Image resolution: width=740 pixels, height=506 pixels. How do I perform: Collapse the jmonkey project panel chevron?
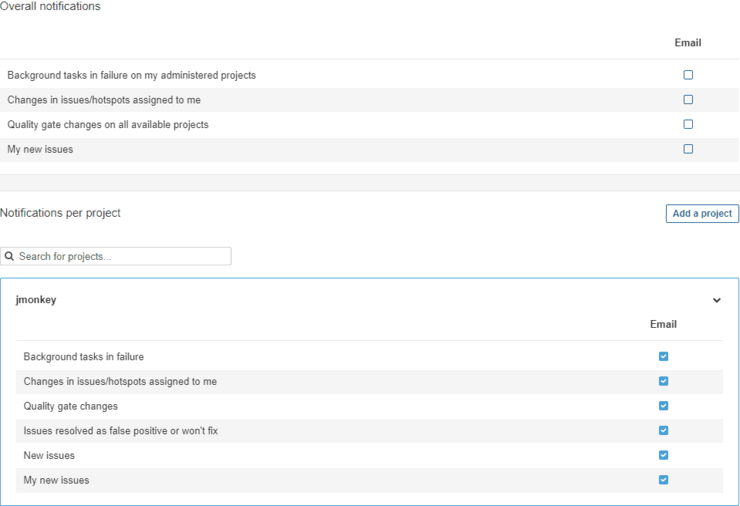[717, 300]
